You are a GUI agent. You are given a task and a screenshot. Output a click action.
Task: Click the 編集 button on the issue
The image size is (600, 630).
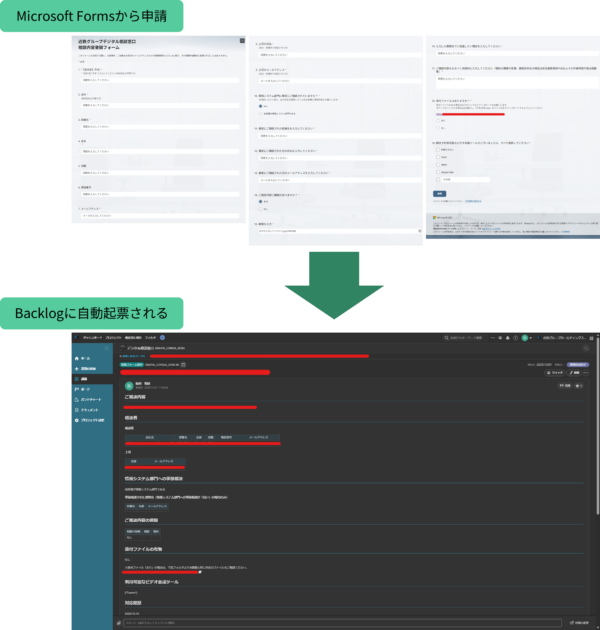(574, 373)
